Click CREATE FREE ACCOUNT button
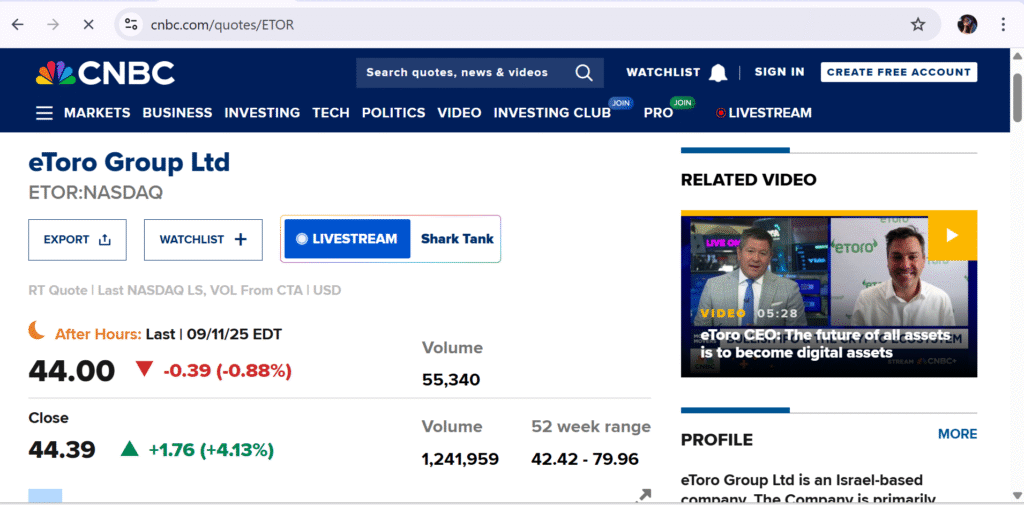 pyautogui.click(x=899, y=73)
